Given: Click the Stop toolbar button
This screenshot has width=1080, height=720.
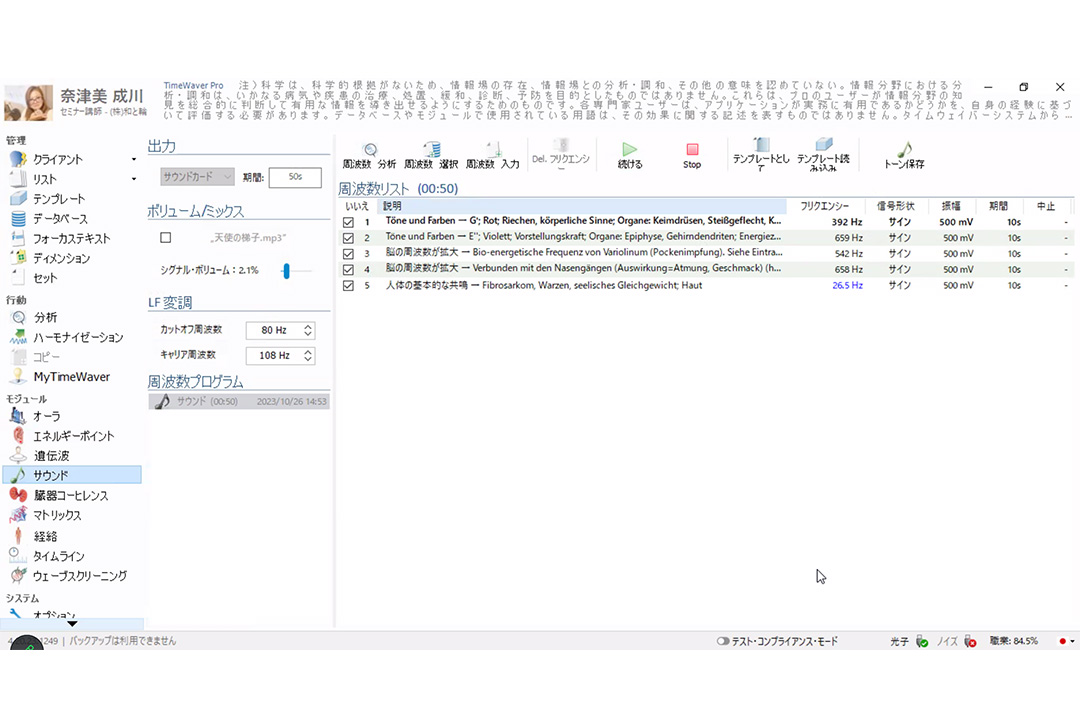Looking at the screenshot, I should pyautogui.click(x=692, y=153).
